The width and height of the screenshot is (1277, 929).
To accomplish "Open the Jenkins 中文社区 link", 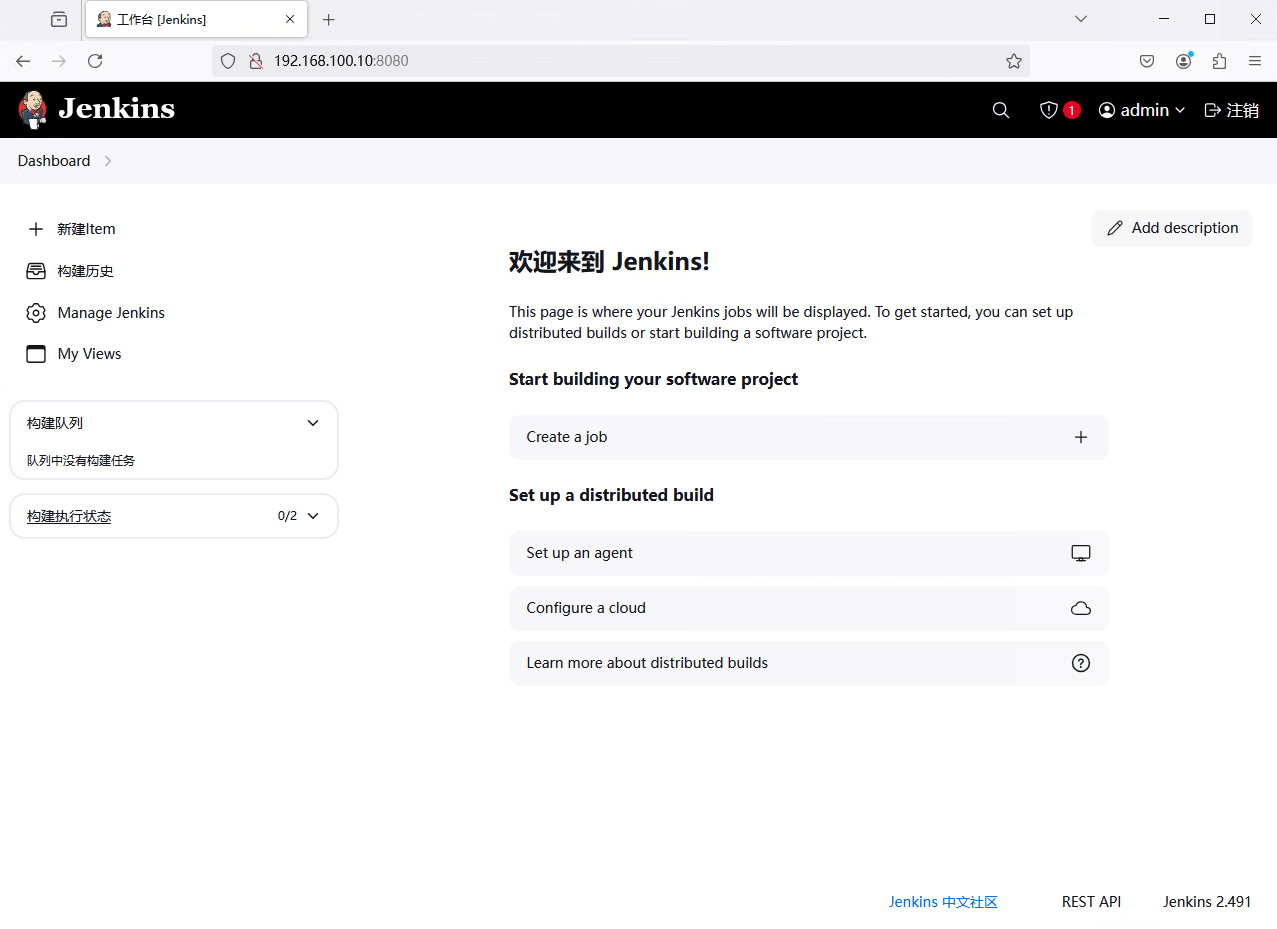I will tap(943, 902).
